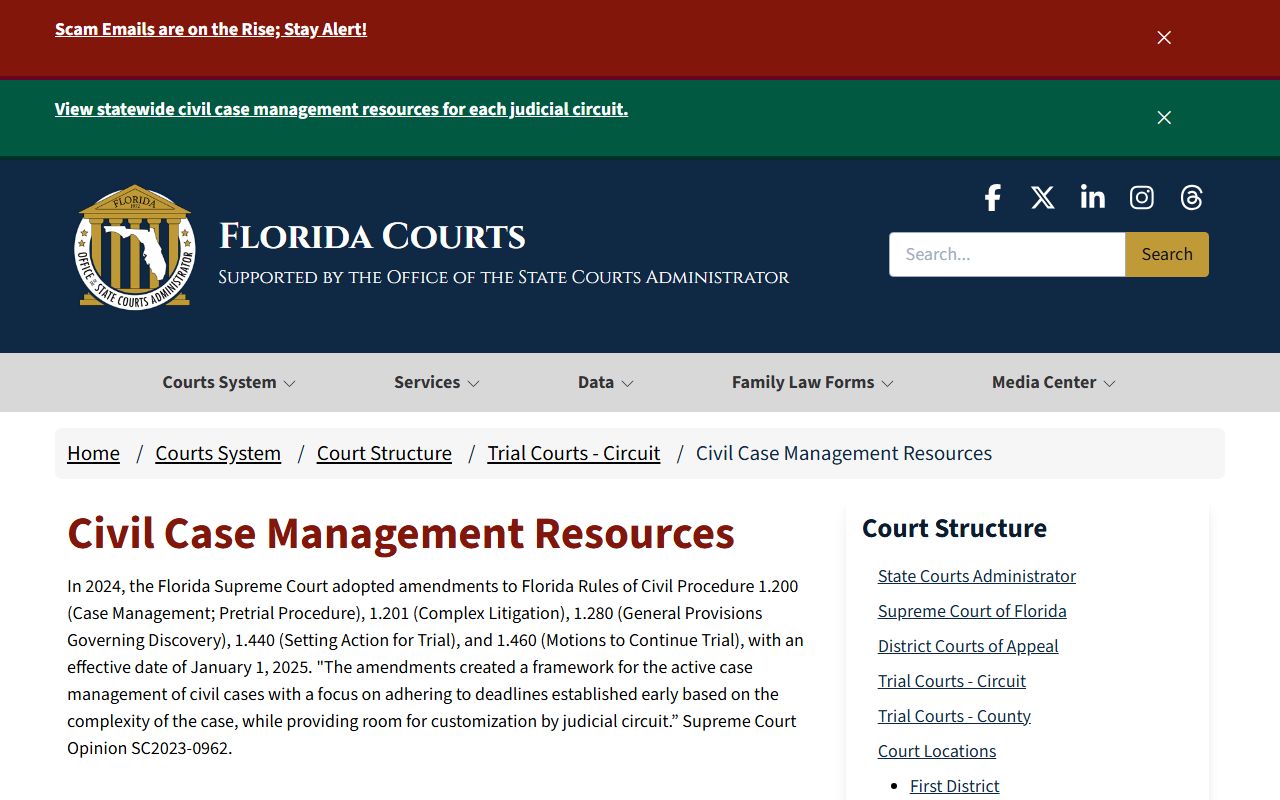Viewport: 1280px width, 800px height.
Task: Open the Threads social icon
Action: click(1191, 197)
